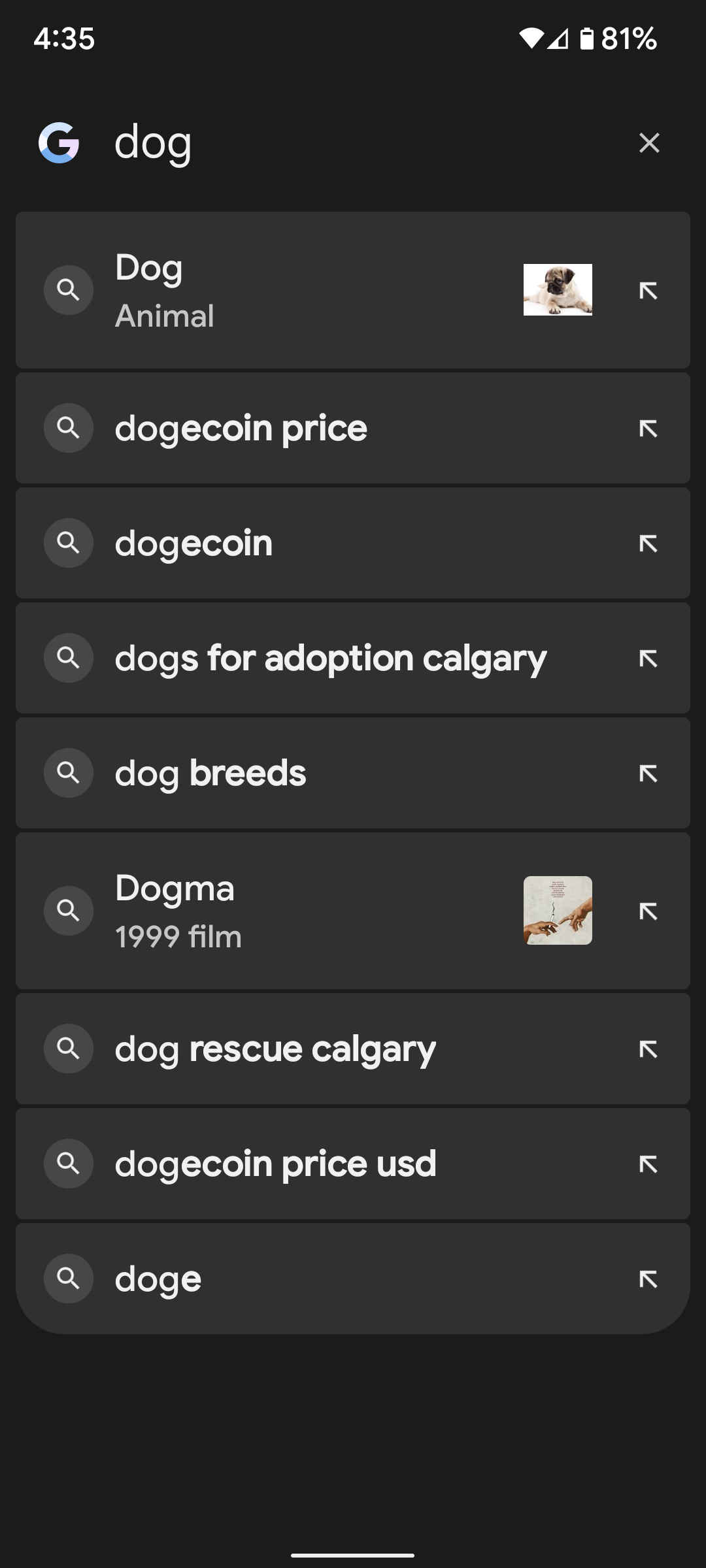706x1568 pixels.
Task: Open the pug dog thumbnail
Action: 558,289
